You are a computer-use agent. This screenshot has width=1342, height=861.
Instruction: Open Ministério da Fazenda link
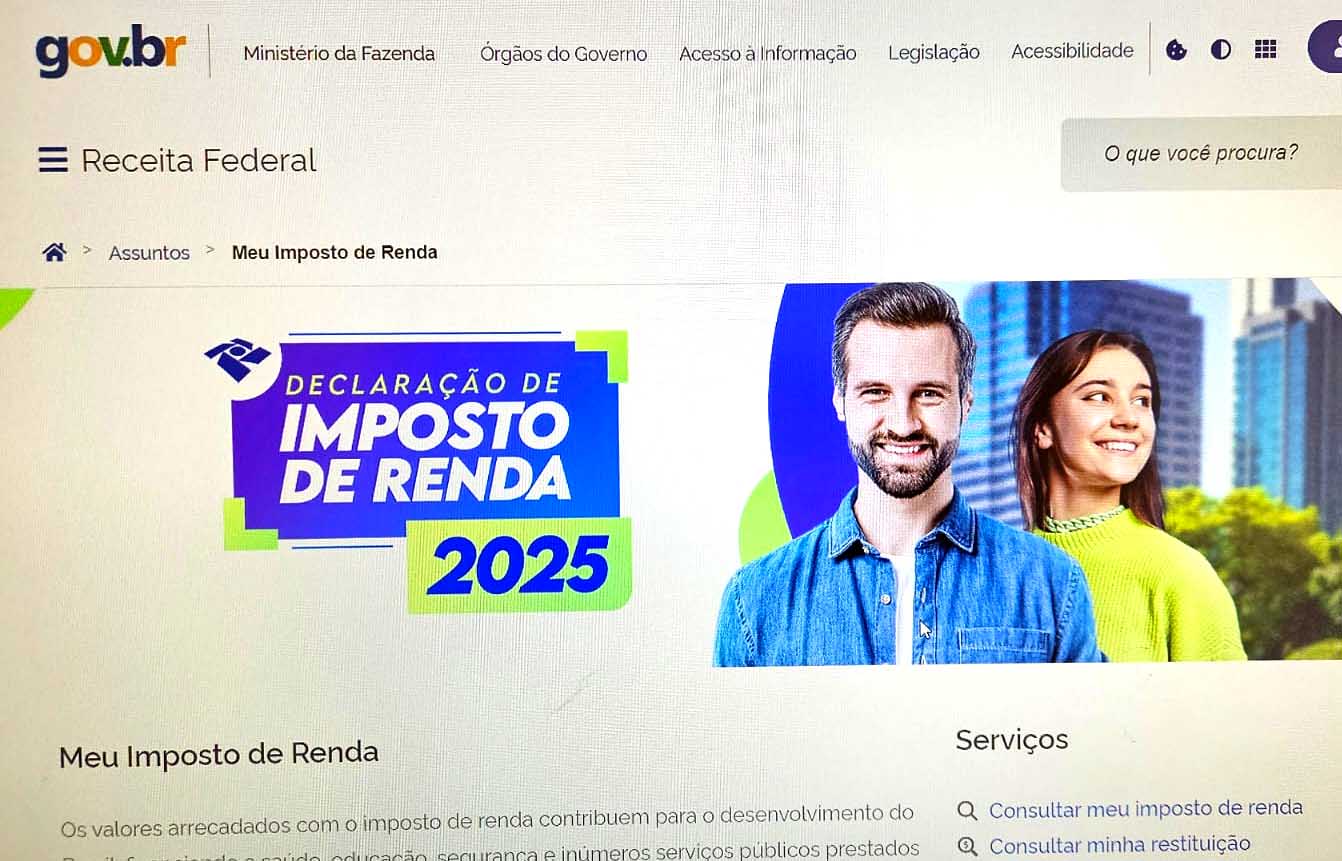coord(339,54)
